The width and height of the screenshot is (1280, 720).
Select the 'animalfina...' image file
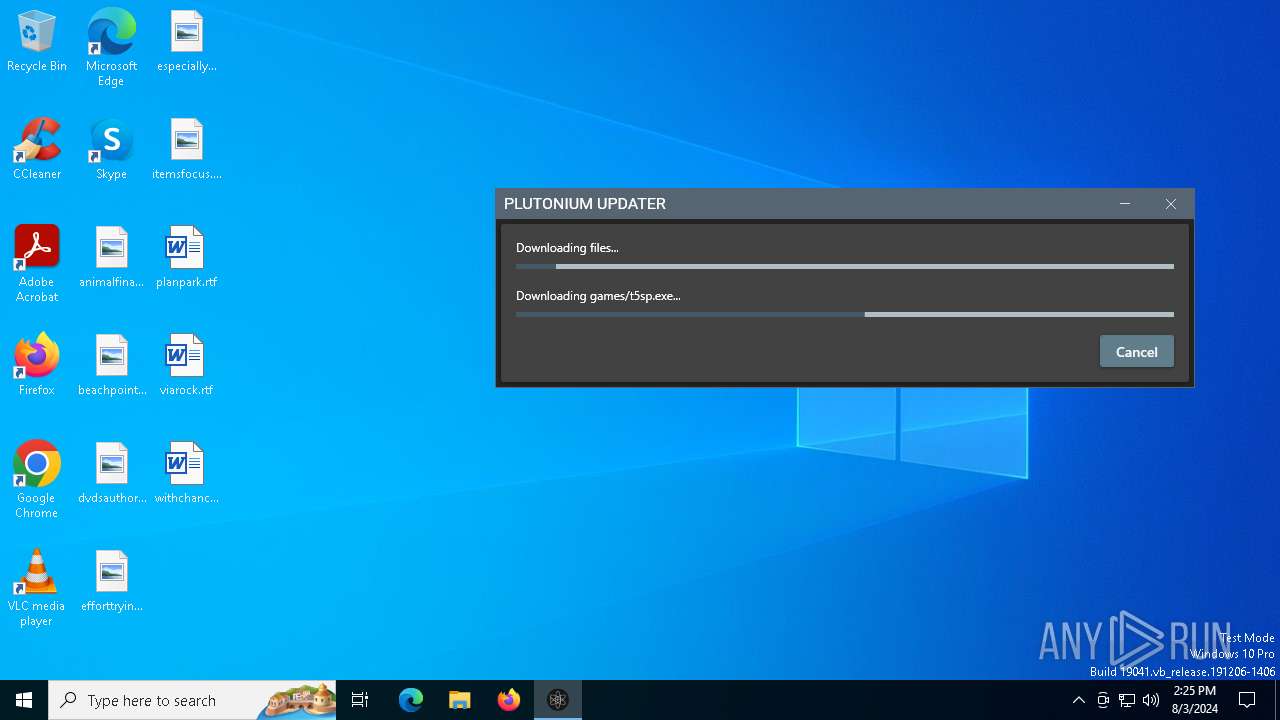tap(111, 258)
